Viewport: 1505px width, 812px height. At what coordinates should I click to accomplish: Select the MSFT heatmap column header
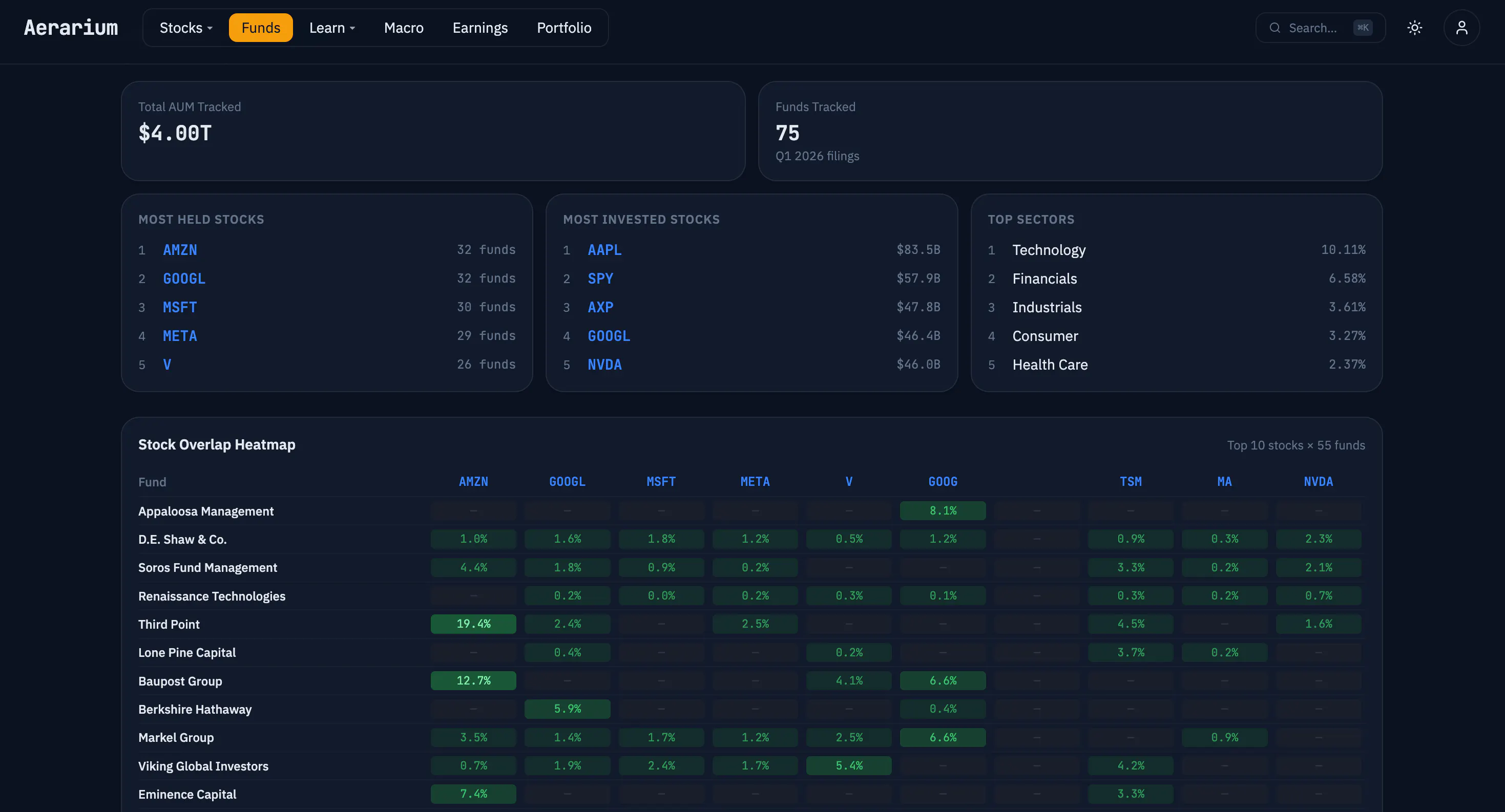(661, 482)
